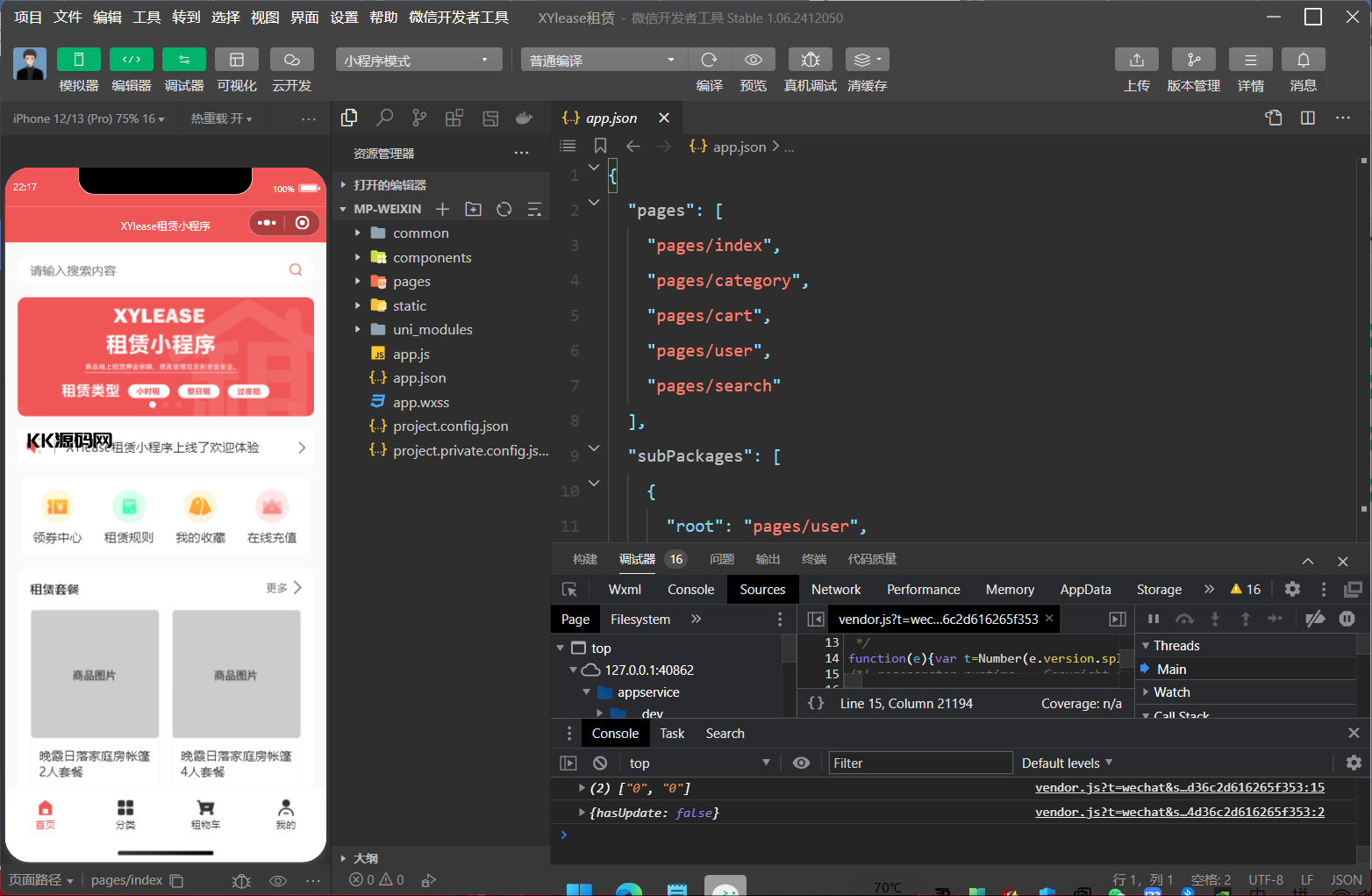Start real device debugging (真机调试)

(811, 60)
